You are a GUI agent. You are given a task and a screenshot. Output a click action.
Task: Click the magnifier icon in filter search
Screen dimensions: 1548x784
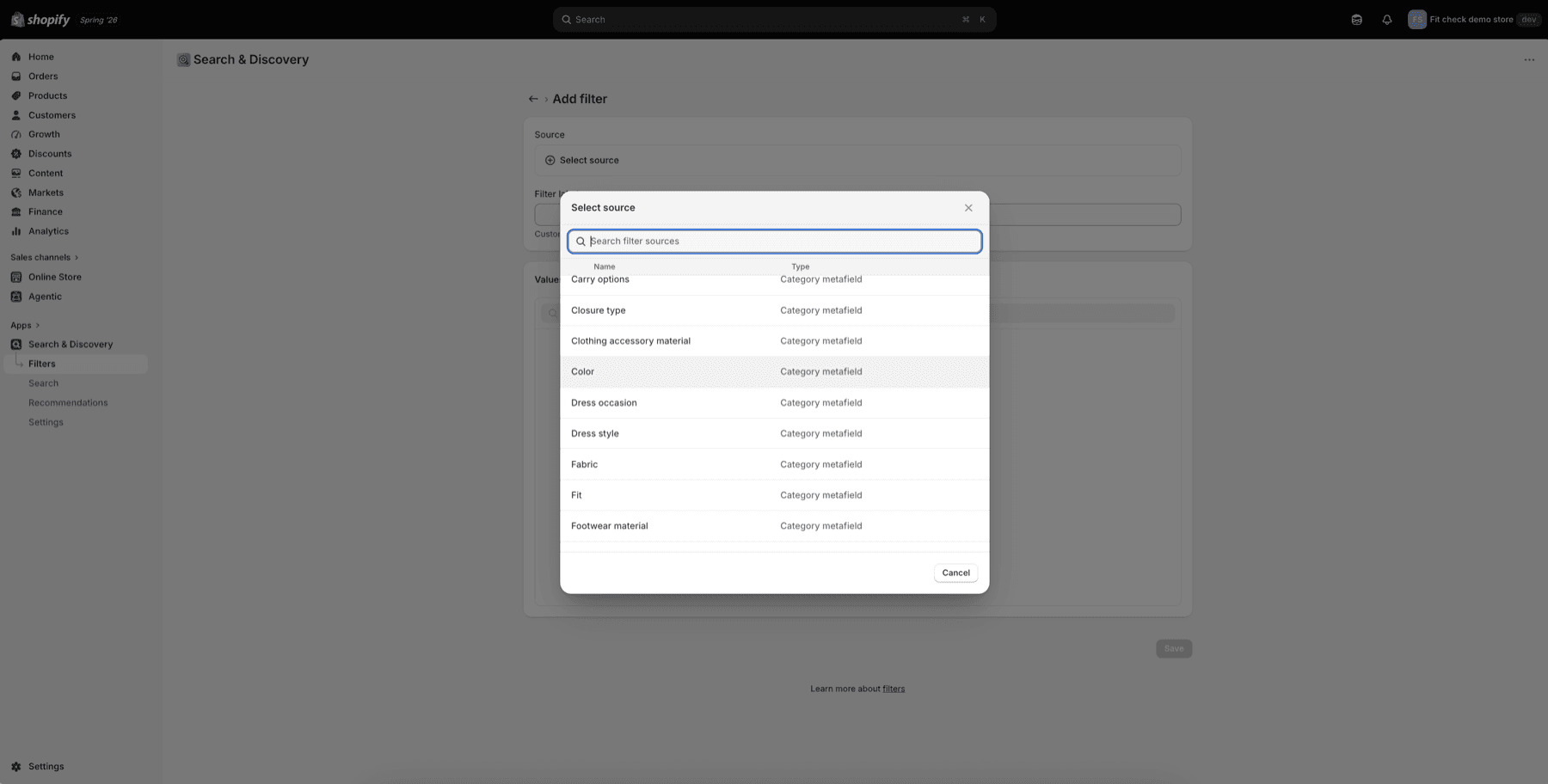(x=580, y=242)
